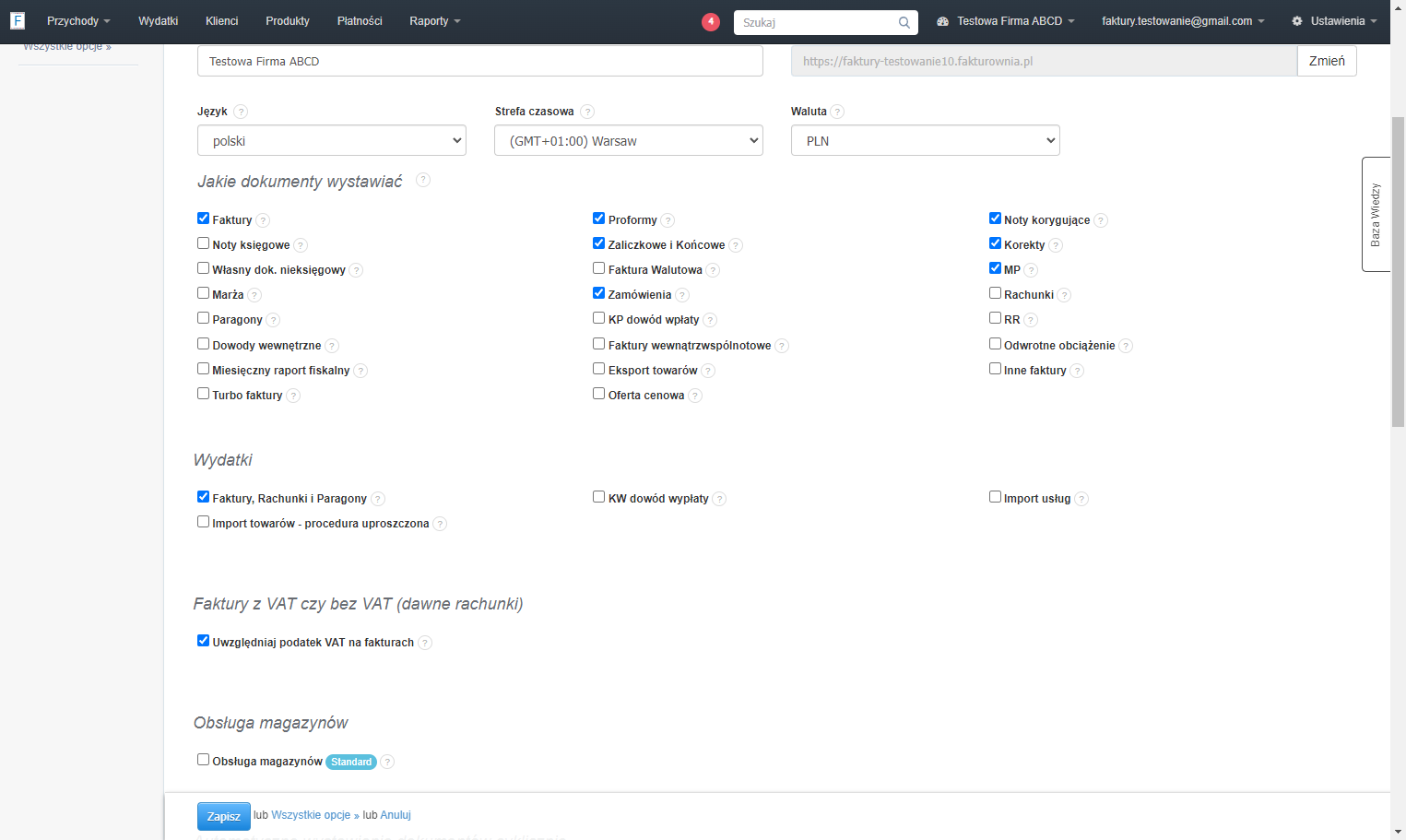Click help icon next to Proformy
This screenshot has width=1406, height=840.
(668, 220)
